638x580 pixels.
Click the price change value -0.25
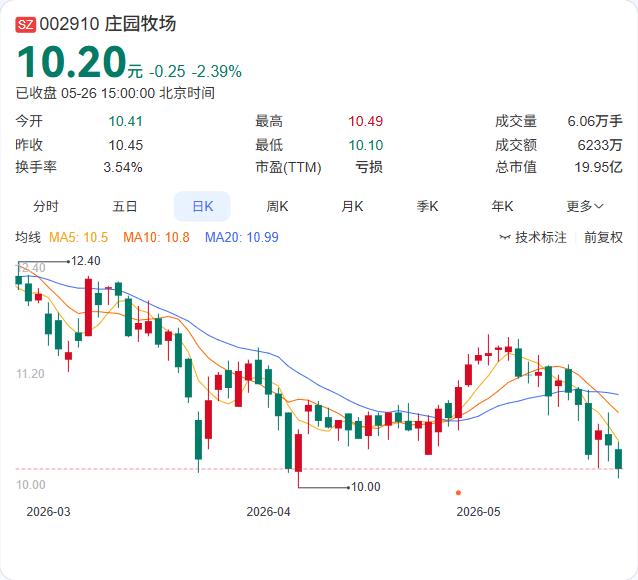click(167, 72)
